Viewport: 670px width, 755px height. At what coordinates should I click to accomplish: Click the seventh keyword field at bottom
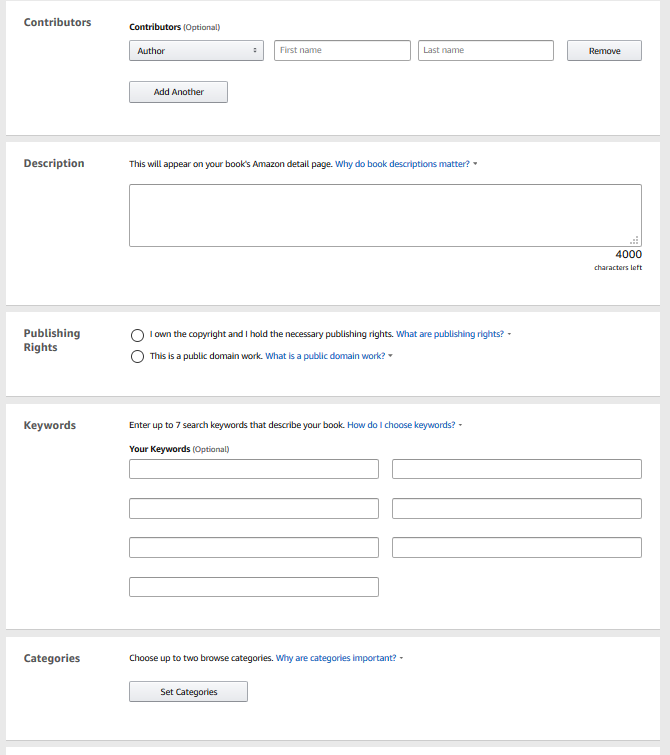click(x=254, y=587)
